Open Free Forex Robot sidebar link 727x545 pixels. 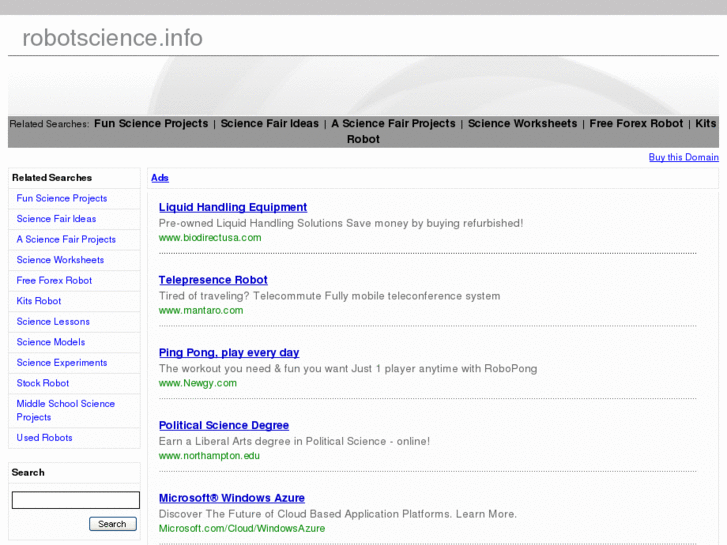point(54,281)
